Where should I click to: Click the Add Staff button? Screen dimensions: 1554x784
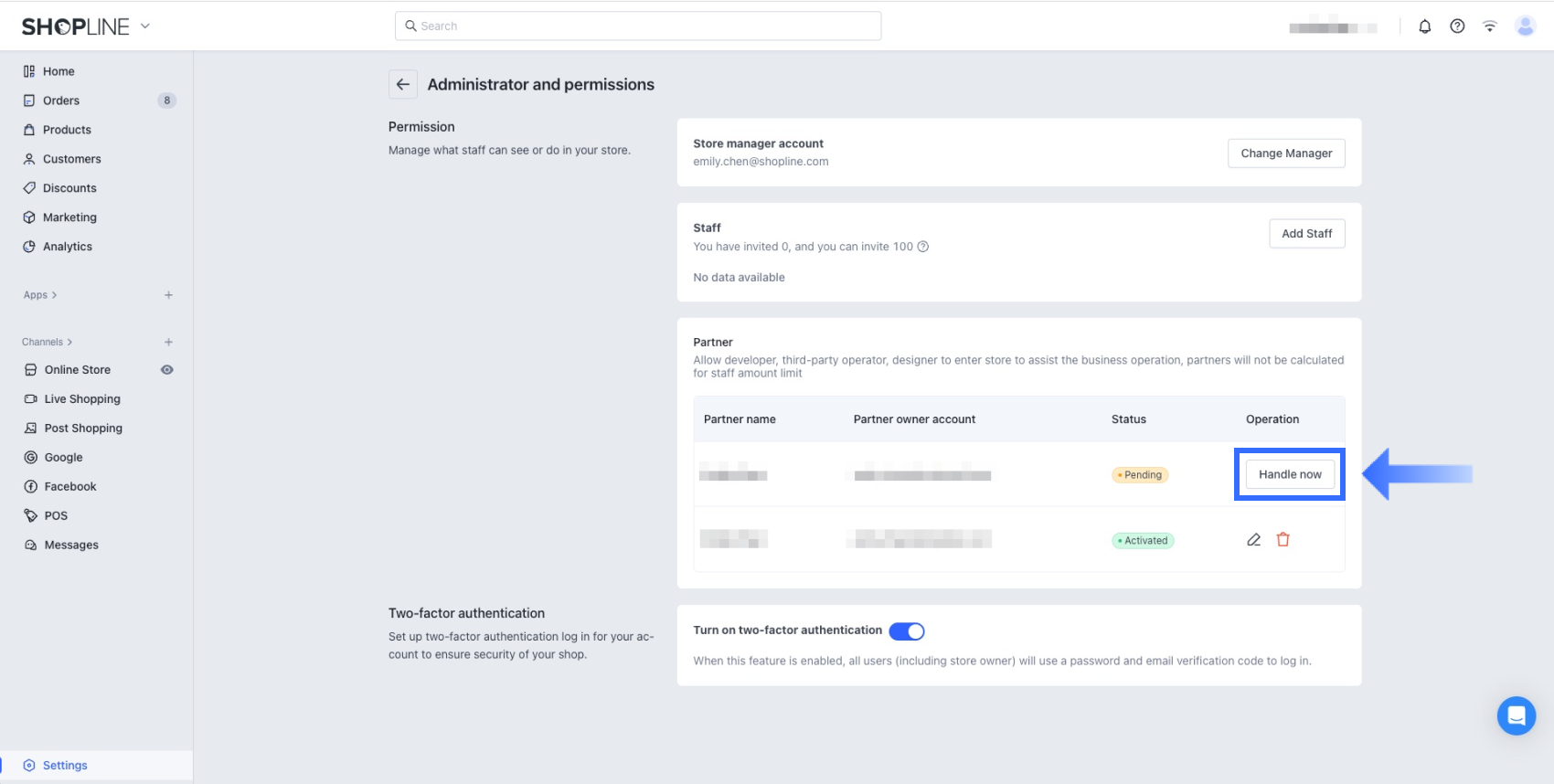pyautogui.click(x=1306, y=234)
